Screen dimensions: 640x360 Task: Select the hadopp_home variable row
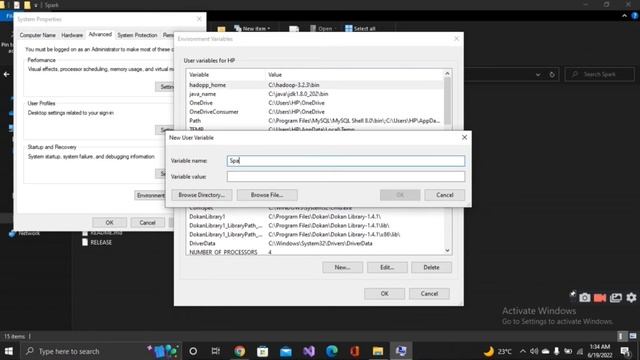point(315,85)
